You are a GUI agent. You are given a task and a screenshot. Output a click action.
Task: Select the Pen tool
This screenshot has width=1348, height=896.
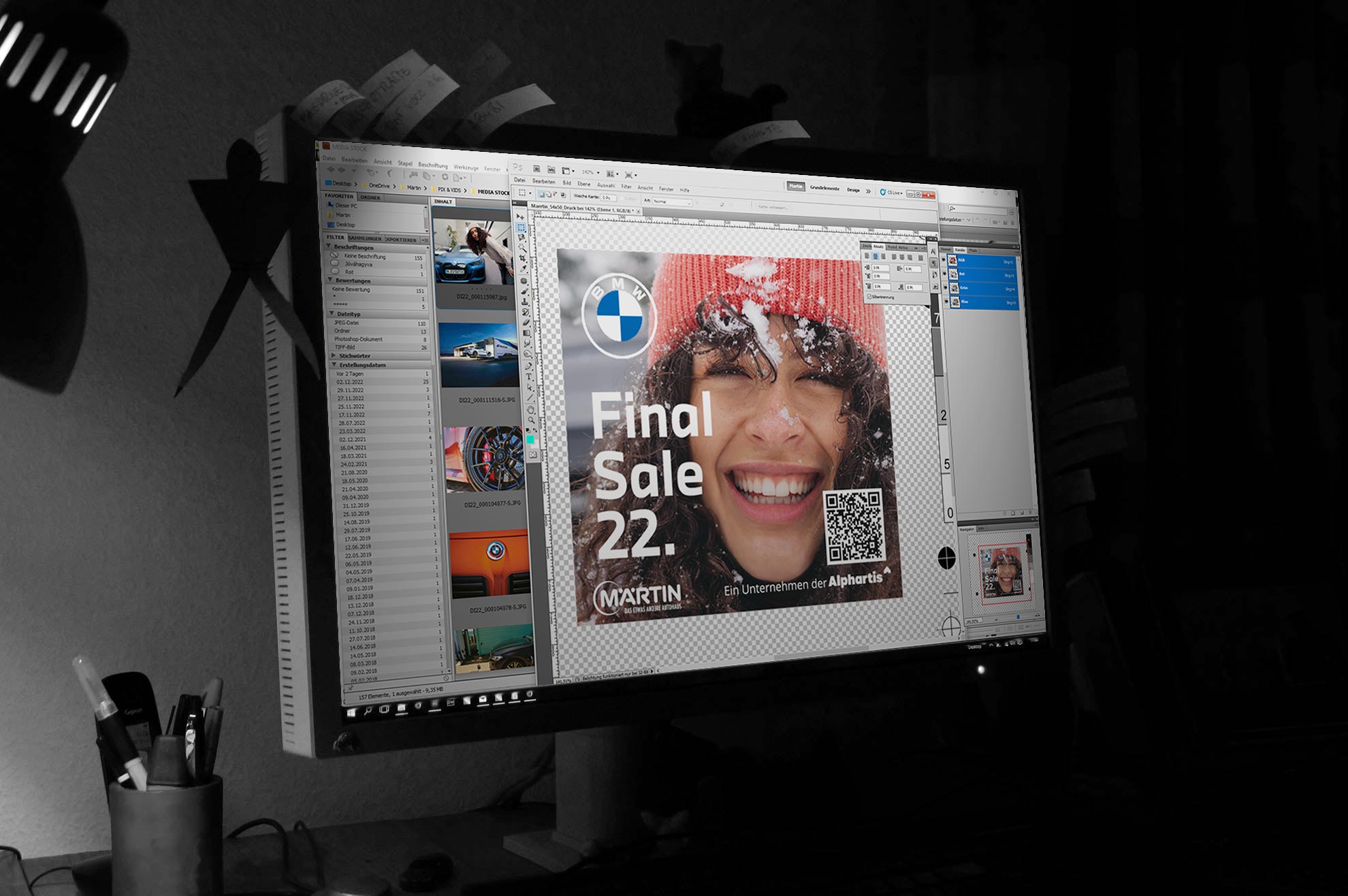point(528,366)
